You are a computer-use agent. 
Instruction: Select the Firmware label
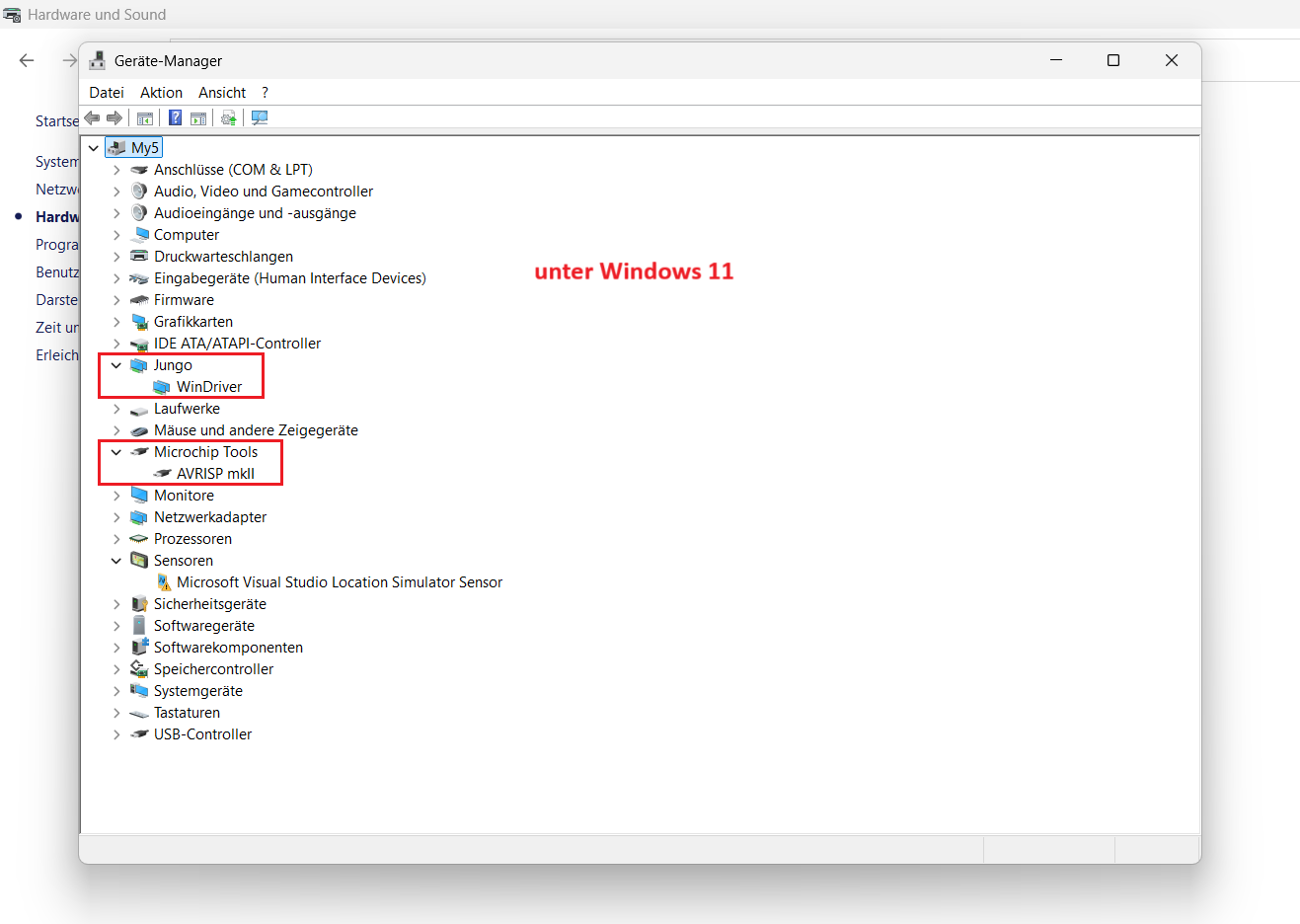(184, 300)
